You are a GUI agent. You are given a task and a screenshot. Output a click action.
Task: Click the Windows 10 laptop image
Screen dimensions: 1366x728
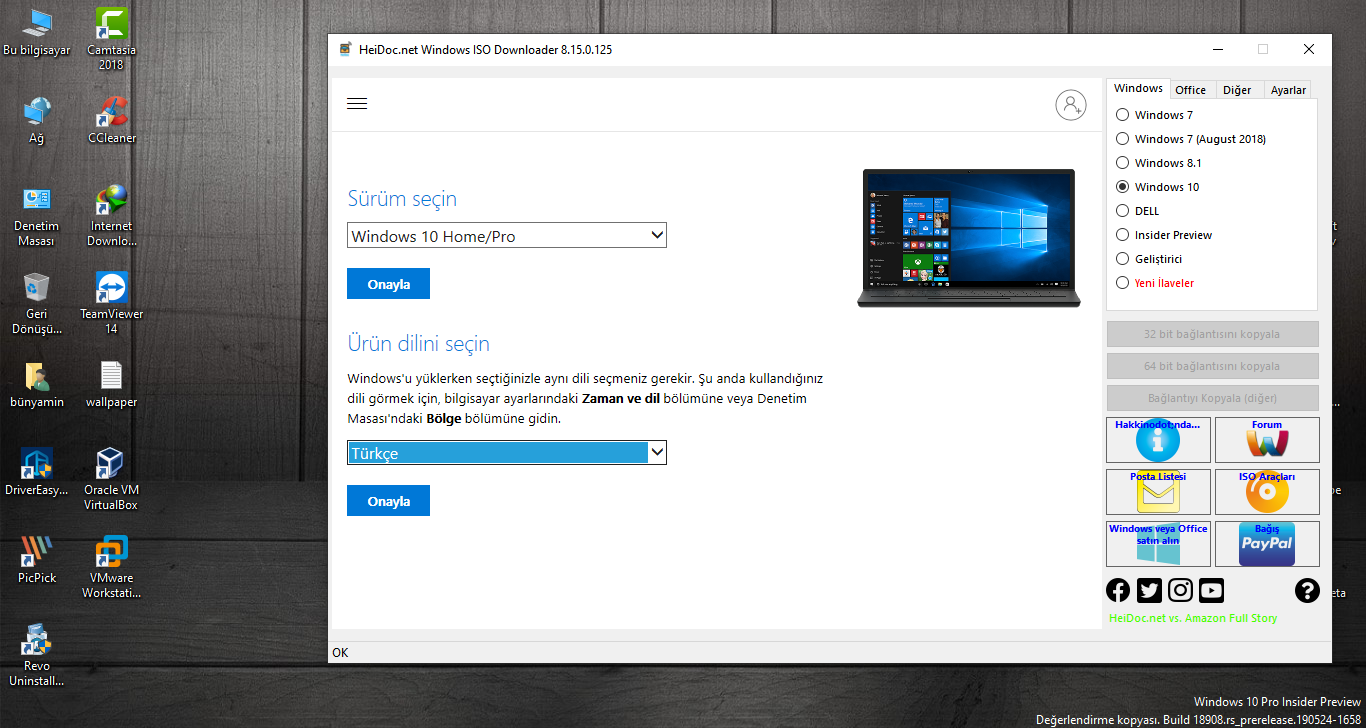[x=969, y=237]
